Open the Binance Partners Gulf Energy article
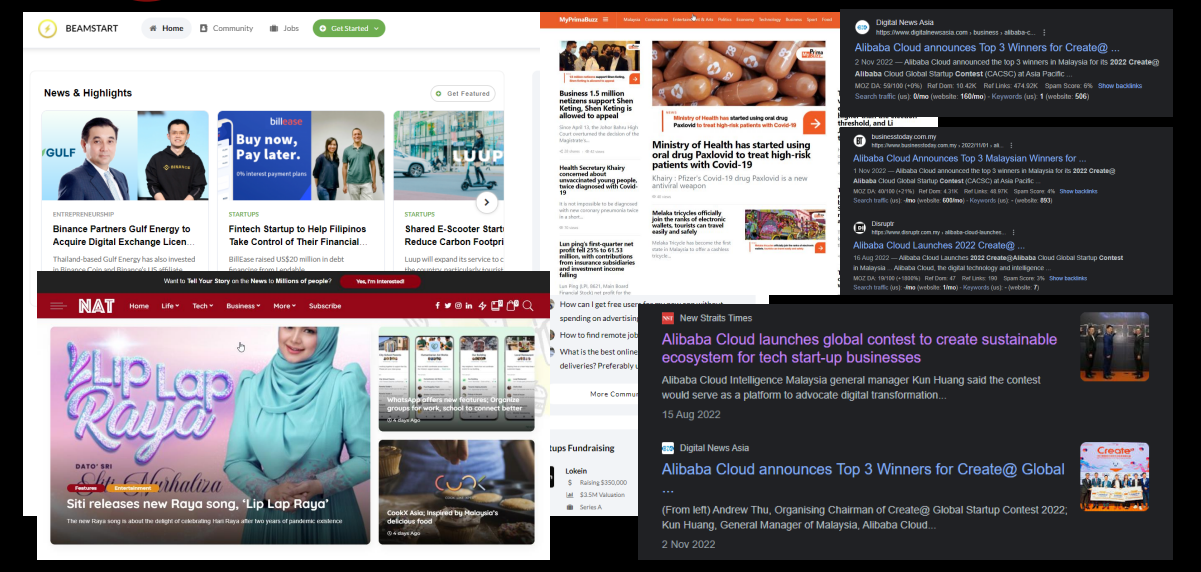This screenshot has width=1201, height=572. (125, 235)
